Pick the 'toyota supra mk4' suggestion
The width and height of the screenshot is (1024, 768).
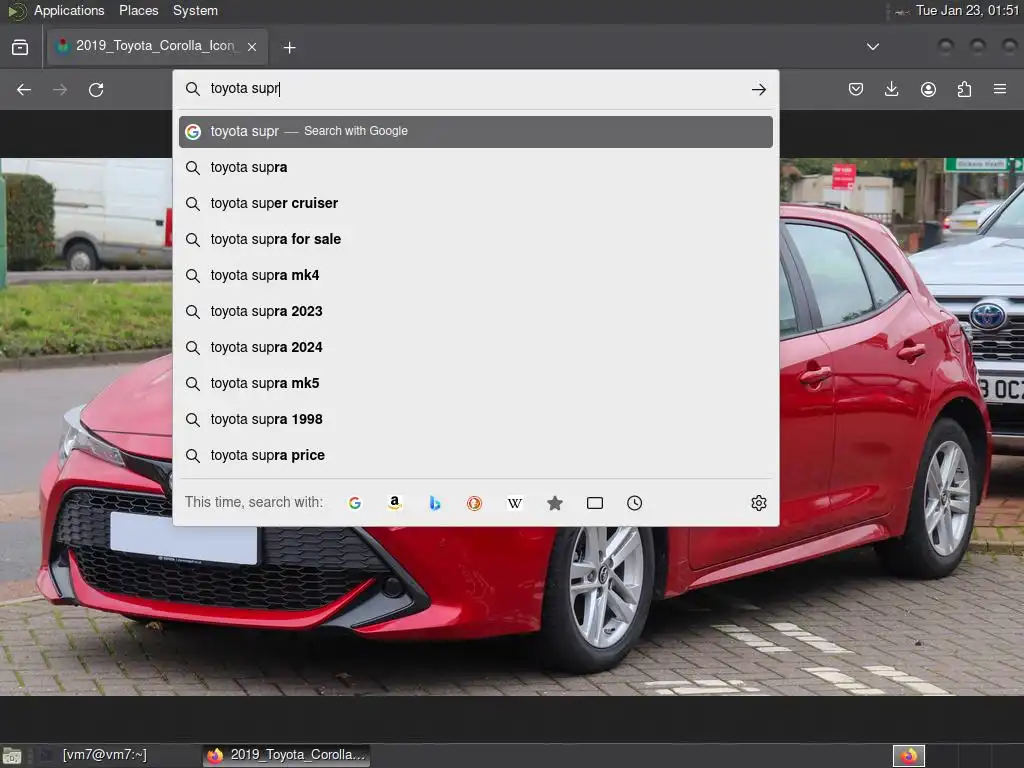[x=475, y=276]
